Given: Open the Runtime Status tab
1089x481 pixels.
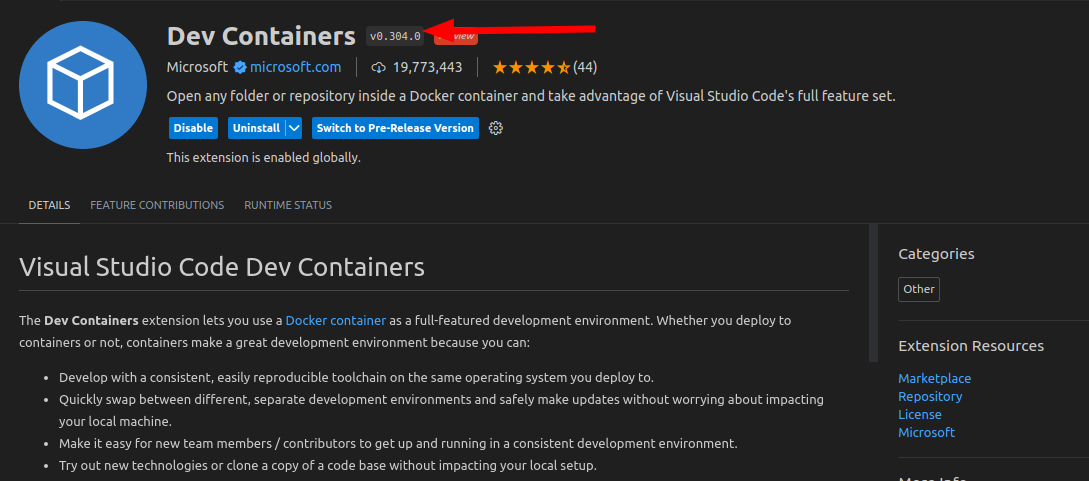Looking at the screenshot, I should [288, 205].
